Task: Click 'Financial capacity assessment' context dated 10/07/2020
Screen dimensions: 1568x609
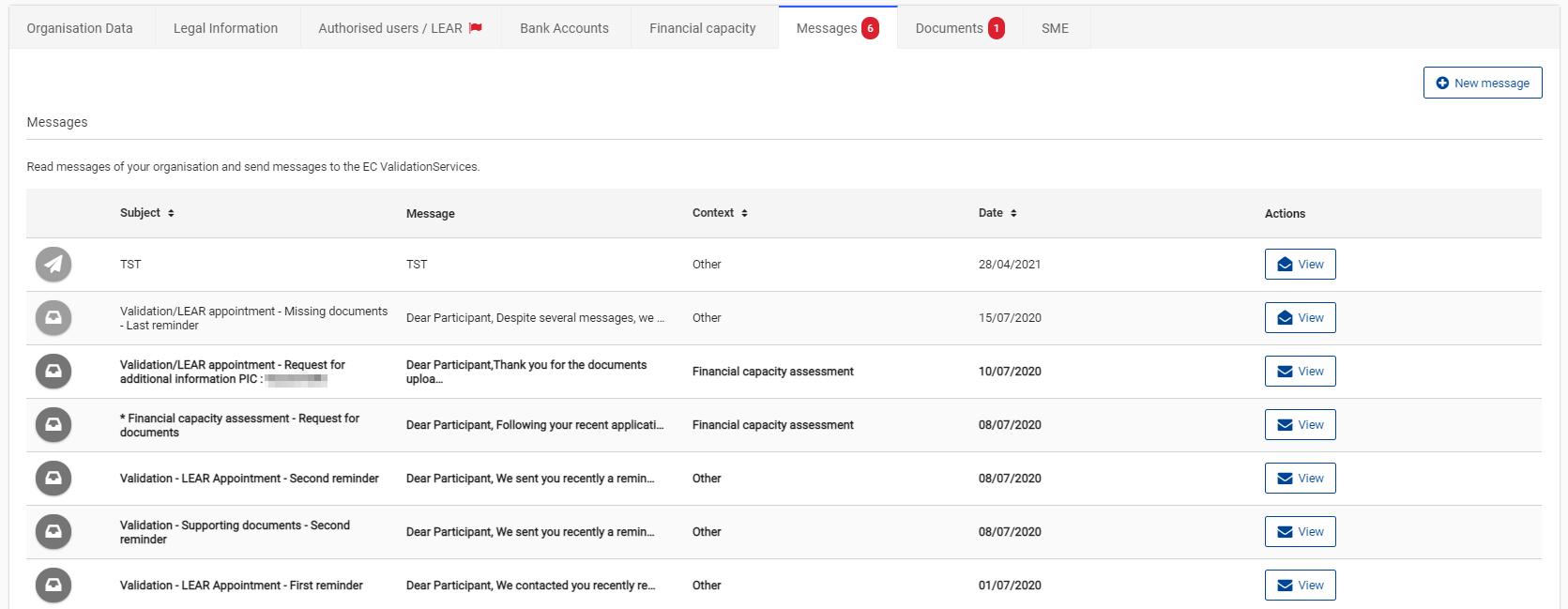Action: coord(773,372)
